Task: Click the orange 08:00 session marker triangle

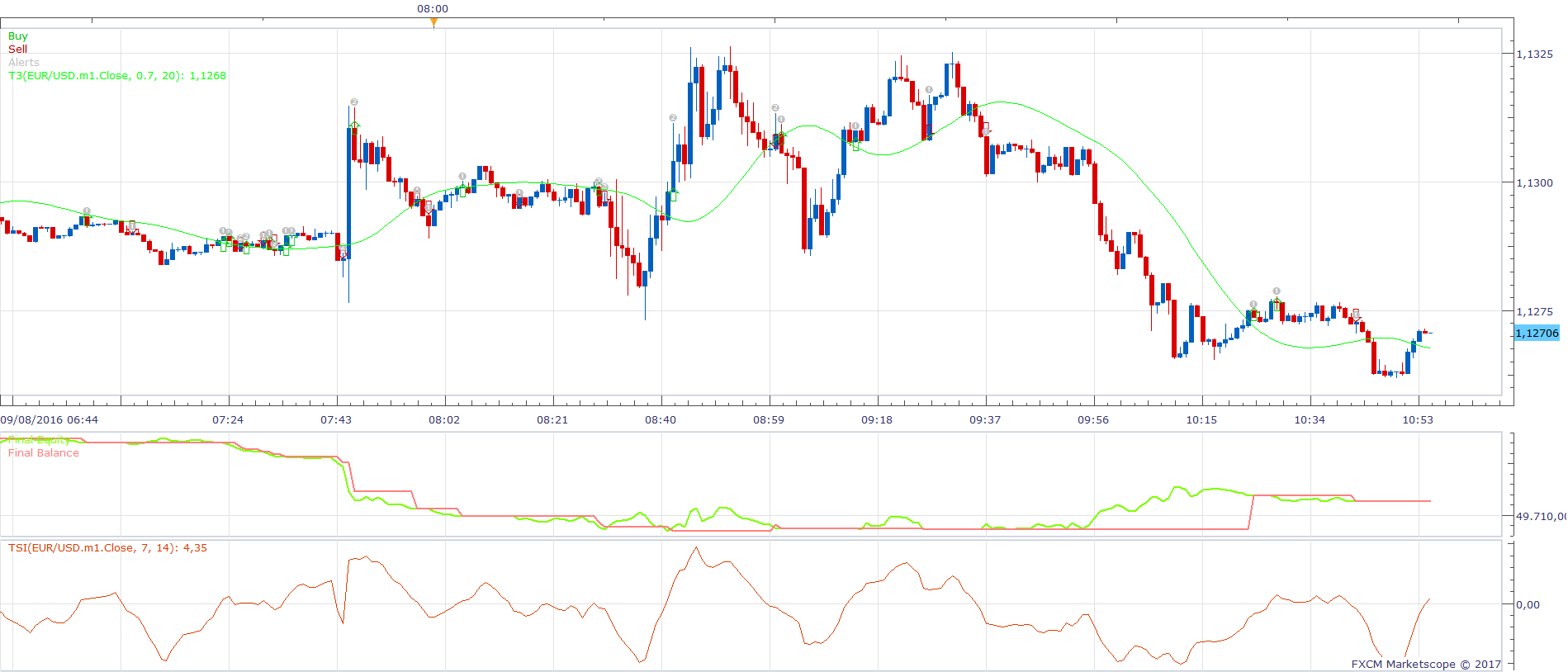Action: click(x=433, y=22)
